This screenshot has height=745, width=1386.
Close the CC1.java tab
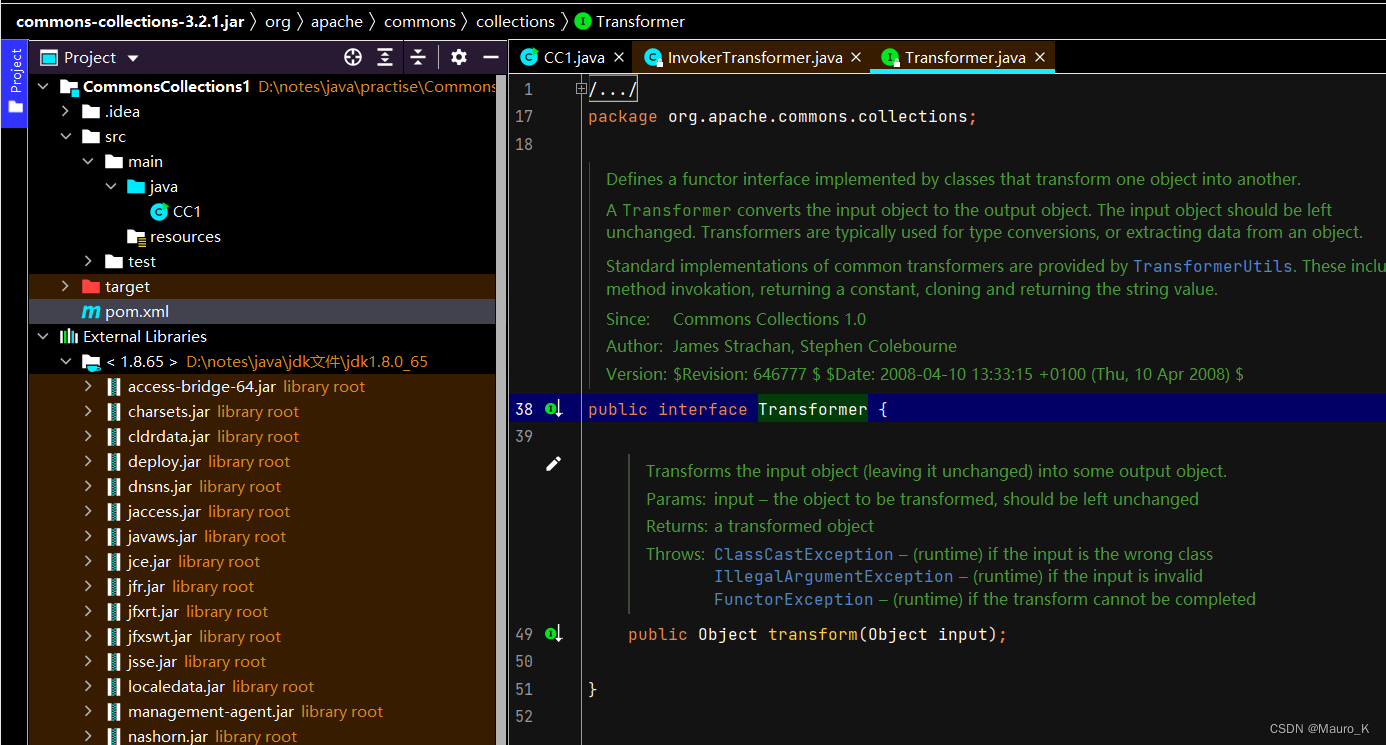619,58
